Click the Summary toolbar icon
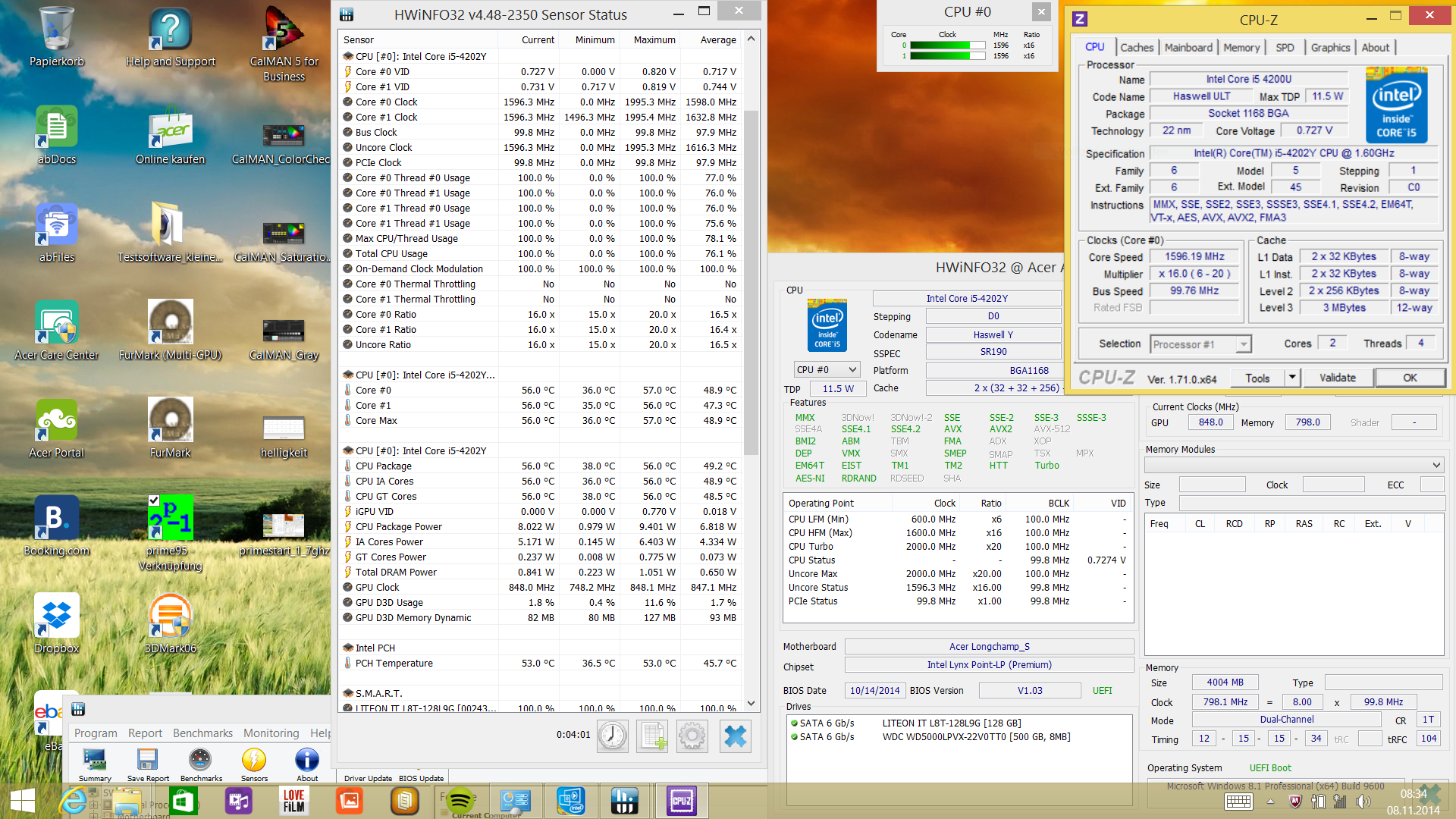The width and height of the screenshot is (1456, 819). [x=95, y=760]
